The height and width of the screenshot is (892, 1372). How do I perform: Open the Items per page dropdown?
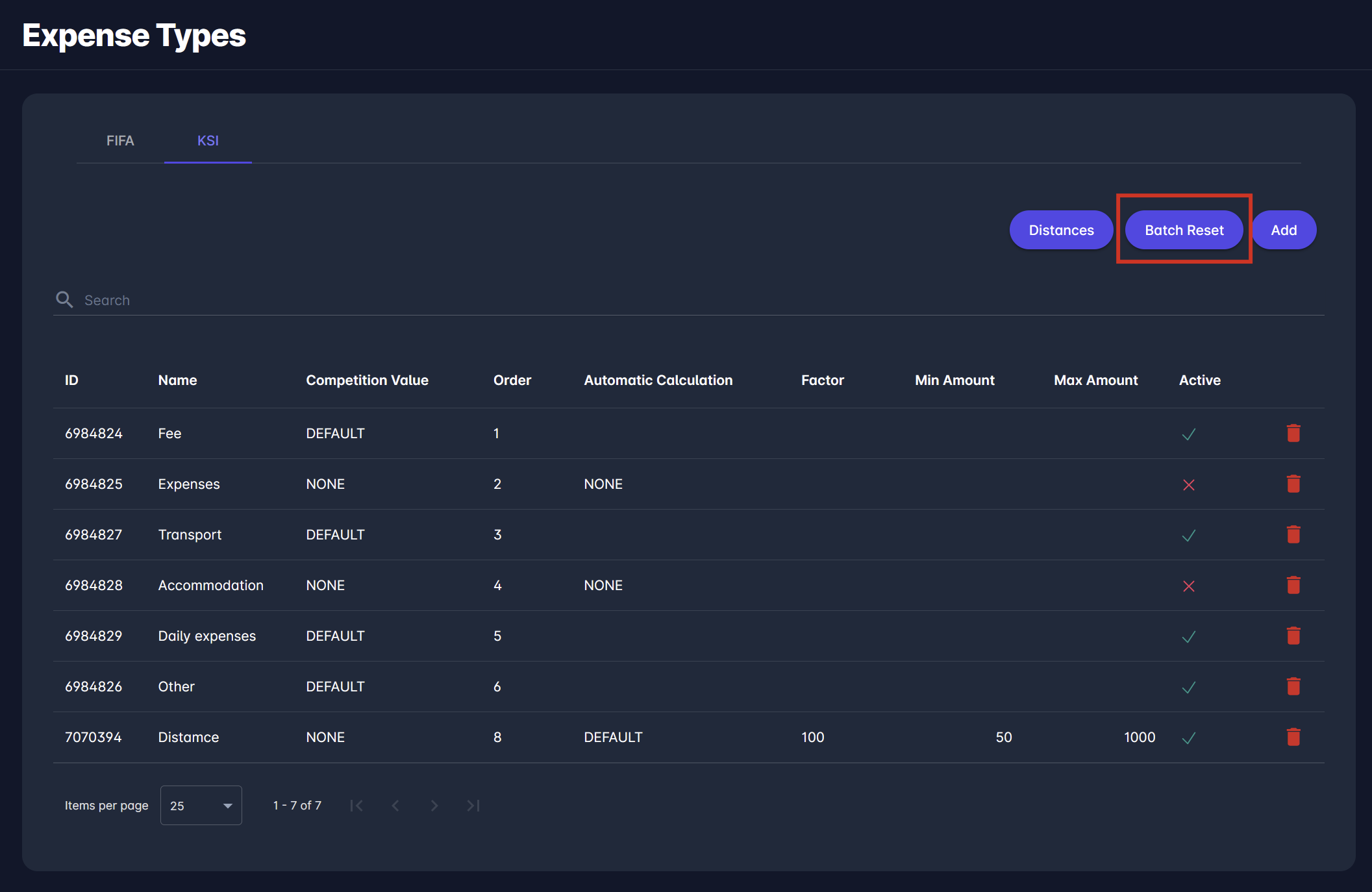click(201, 805)
